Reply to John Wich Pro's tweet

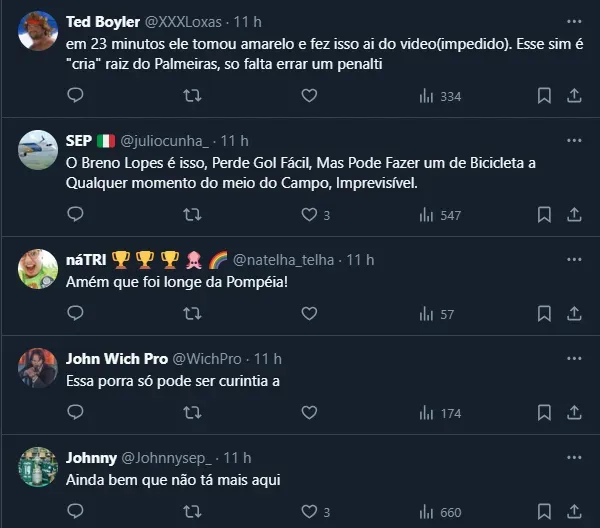click(76, 413)
